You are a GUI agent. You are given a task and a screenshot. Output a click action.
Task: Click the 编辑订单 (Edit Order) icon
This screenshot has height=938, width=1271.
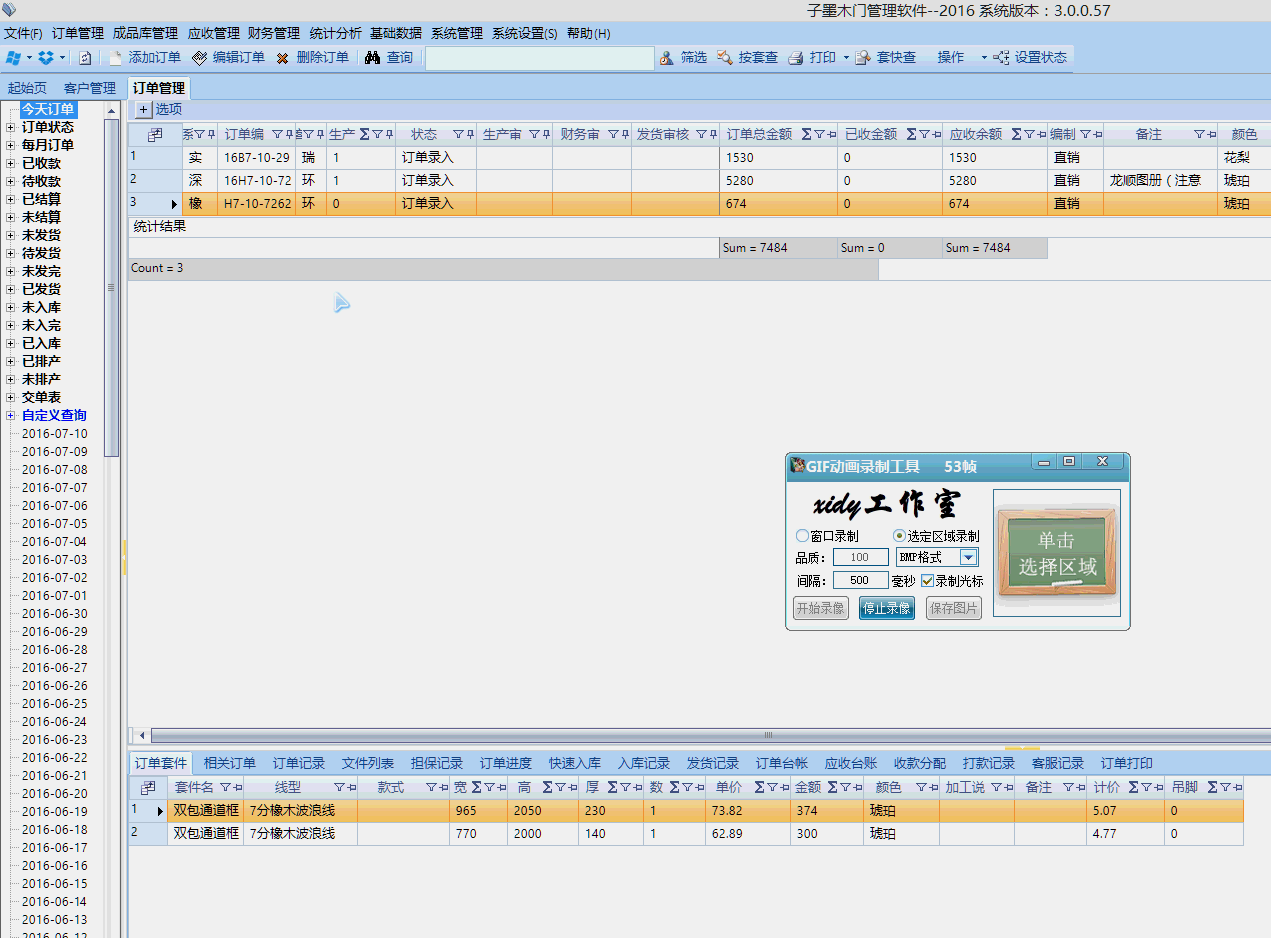click(x=200, y=58)
